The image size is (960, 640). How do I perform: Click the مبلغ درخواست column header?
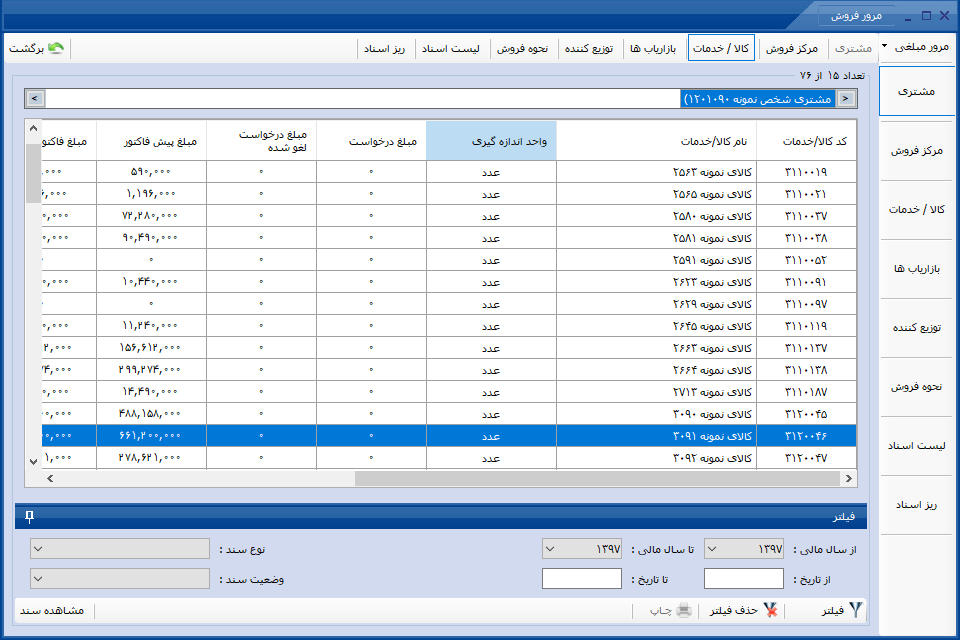[x=372, y=141]
